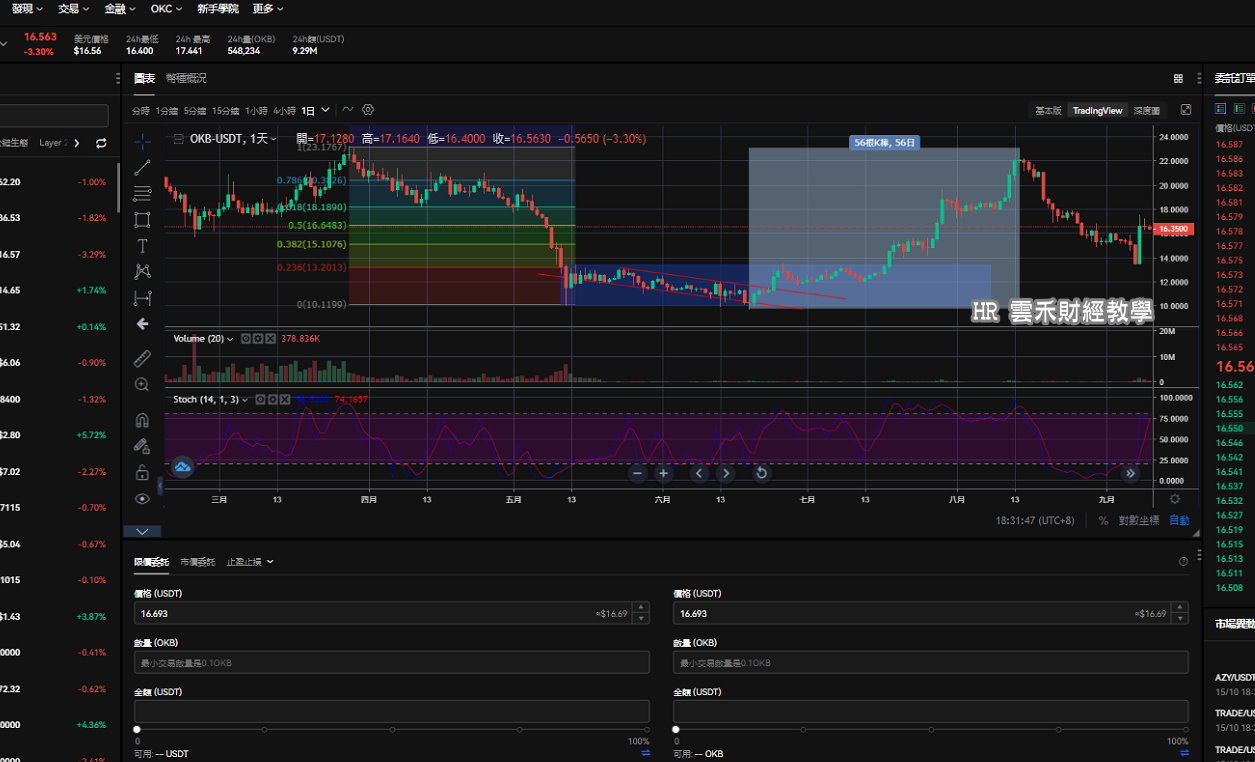Screen dimensions: 1255x762
Task: Show buy orders only in order book
Action: click(1240, 108)
